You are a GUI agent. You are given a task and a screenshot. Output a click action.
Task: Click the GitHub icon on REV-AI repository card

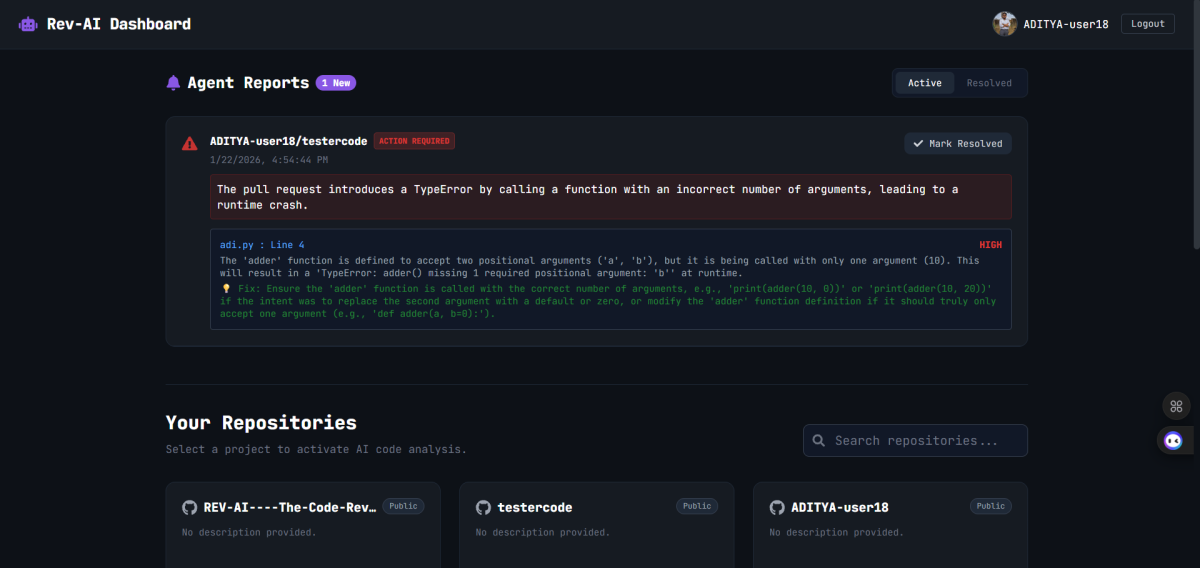coord(189,507)
